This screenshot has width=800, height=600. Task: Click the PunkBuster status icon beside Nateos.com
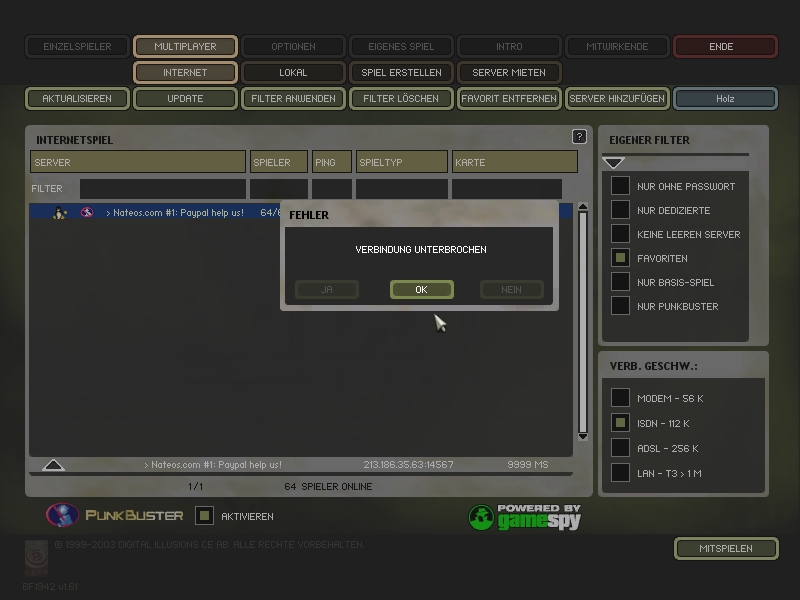coord(87,213)
